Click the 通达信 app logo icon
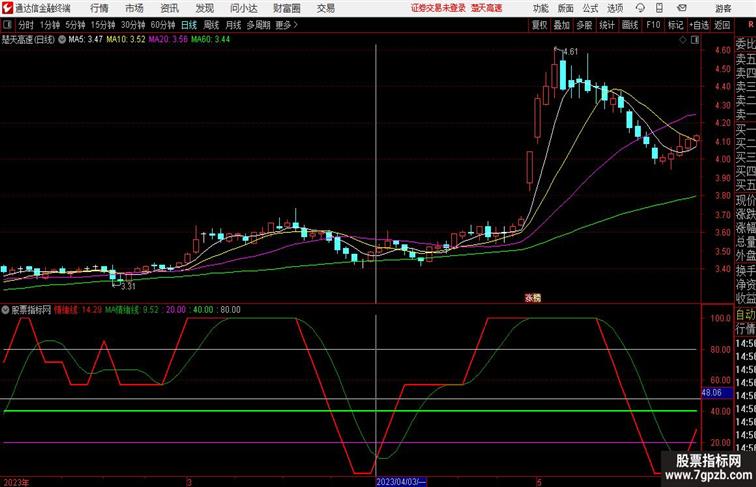Image resolution: width=756 pixels, height=487 pixels. pos(7,8)
